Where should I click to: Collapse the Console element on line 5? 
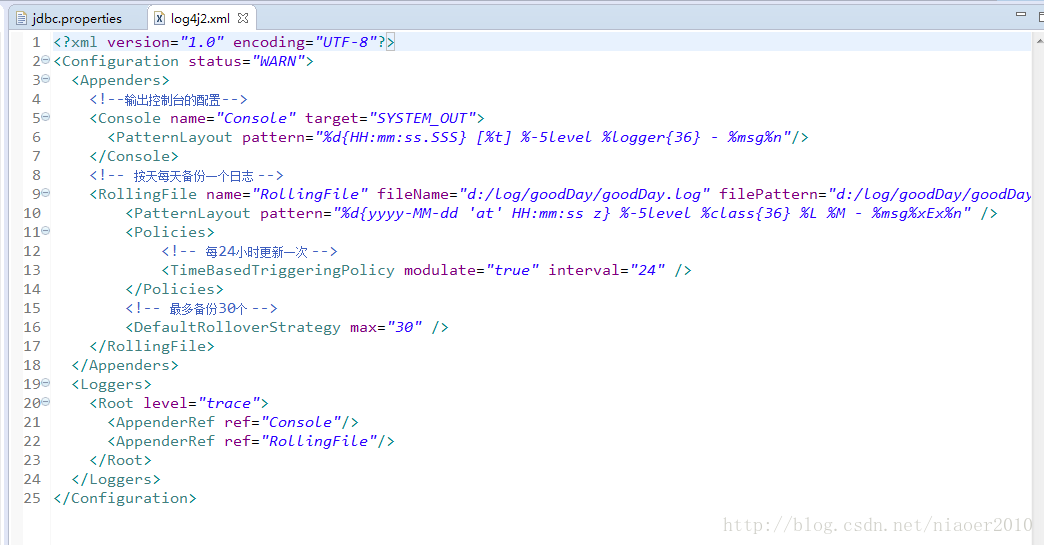click(45, 116)
